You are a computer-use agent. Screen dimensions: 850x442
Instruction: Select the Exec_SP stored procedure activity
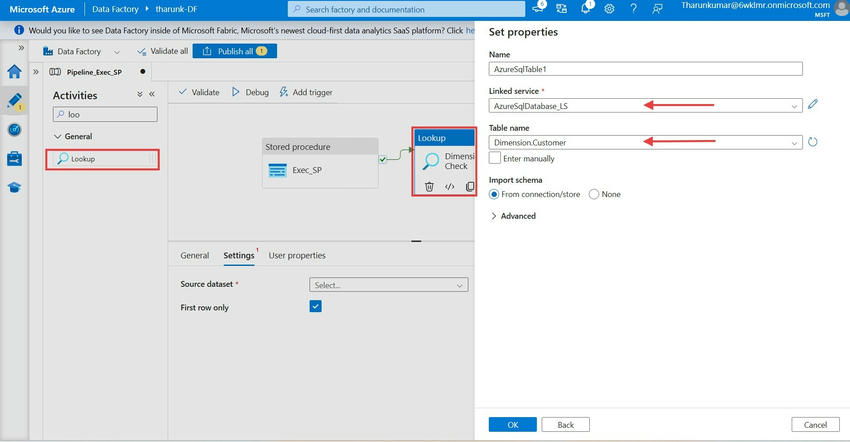point(320,163)
